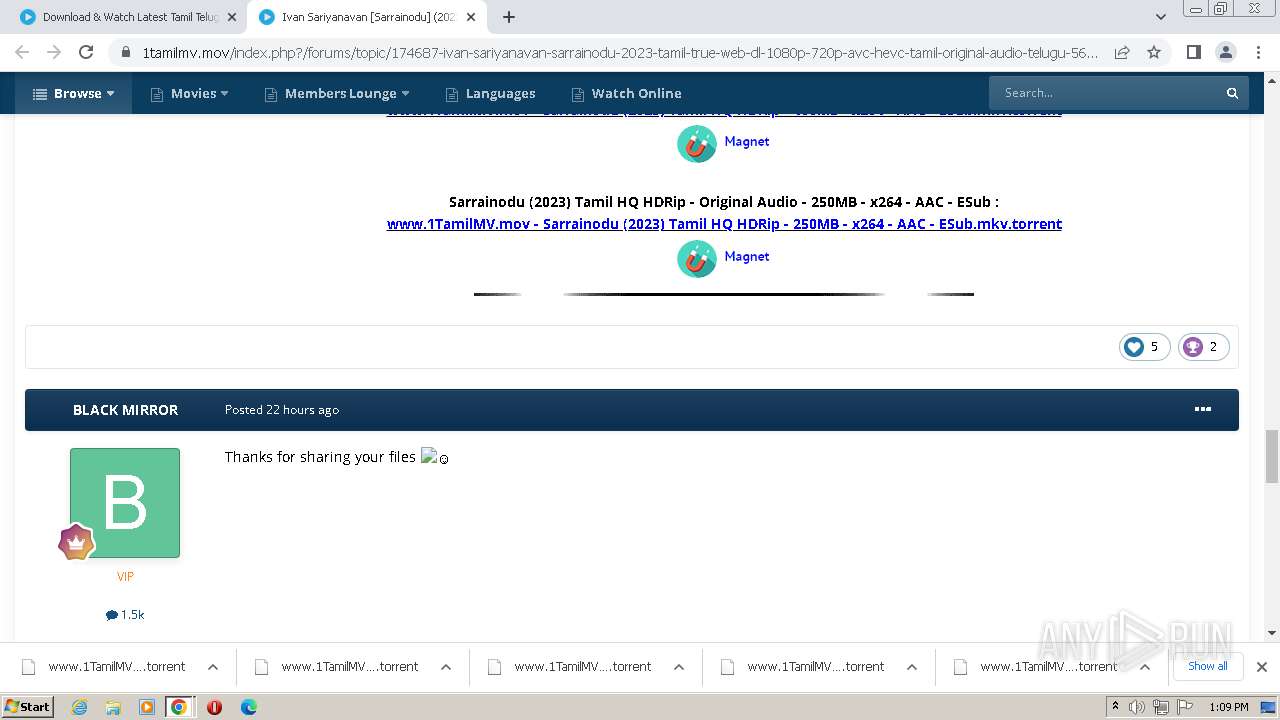The height and width of the screenshot is (720, 1280).
Task: Close the Download & Watch Latest Tamil tab
Action: click(x=232, y=17)
